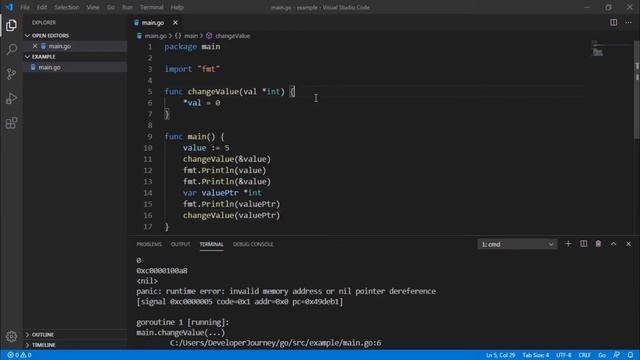Switch to the Problems panel tab

(149, 244)
